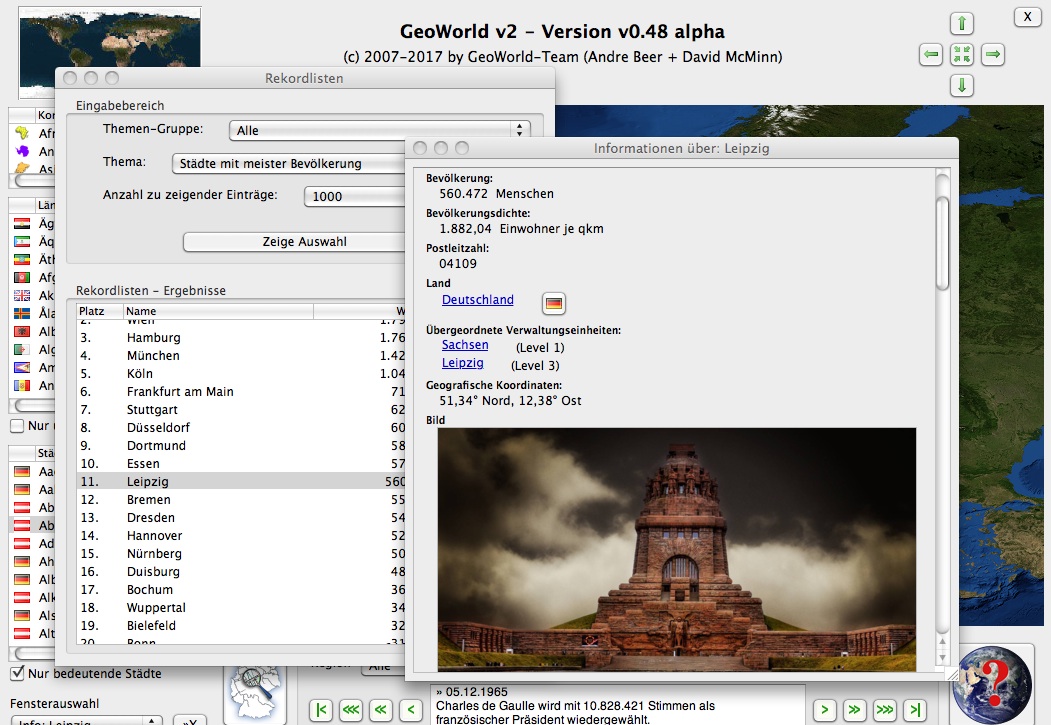Select Bielefeld in the results list

click(x=241, y=626)
